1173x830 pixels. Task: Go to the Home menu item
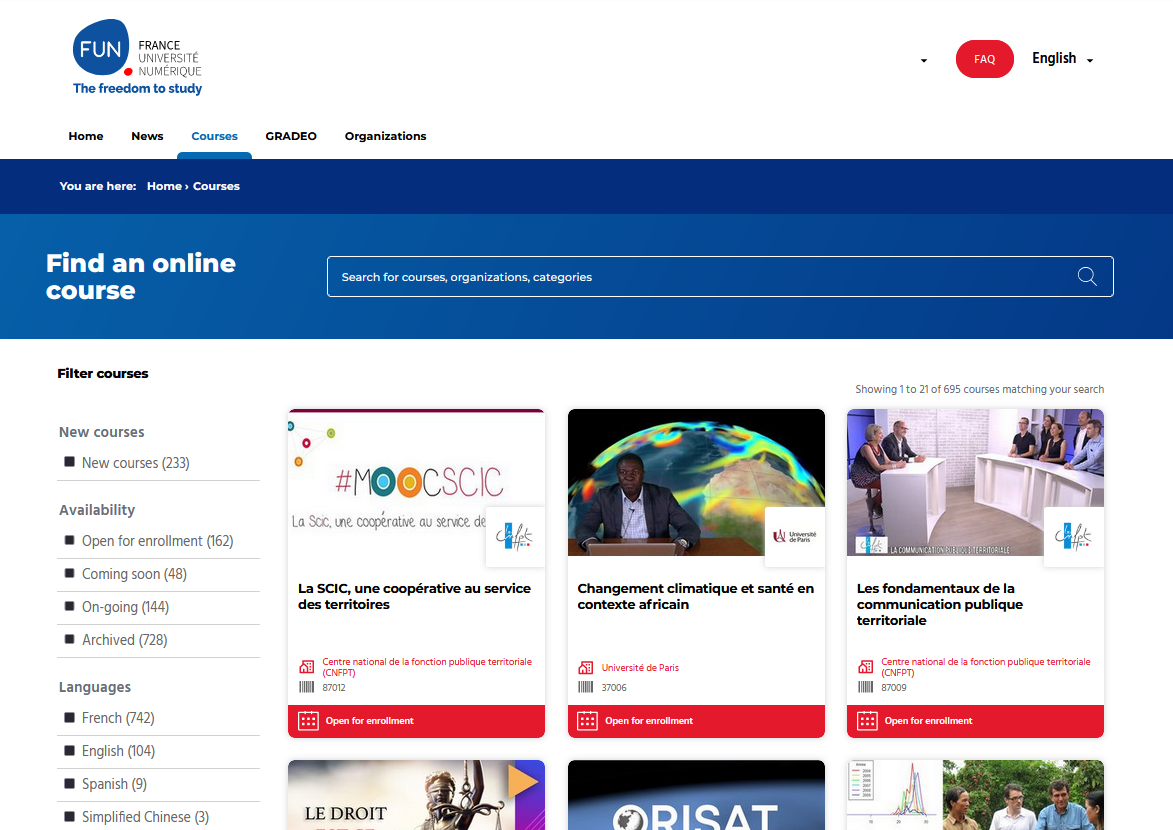(x=86, y=136)
